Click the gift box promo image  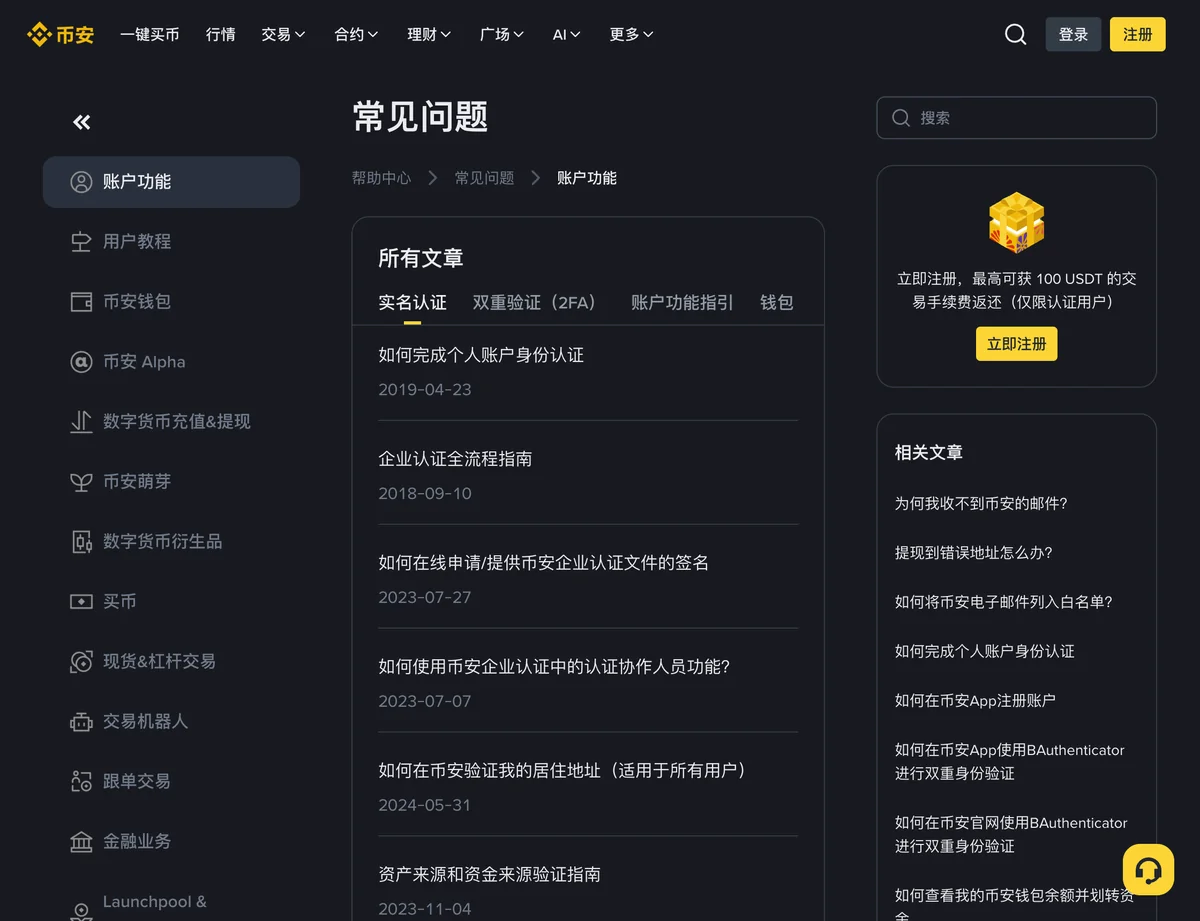click(x=1016, y=222)
